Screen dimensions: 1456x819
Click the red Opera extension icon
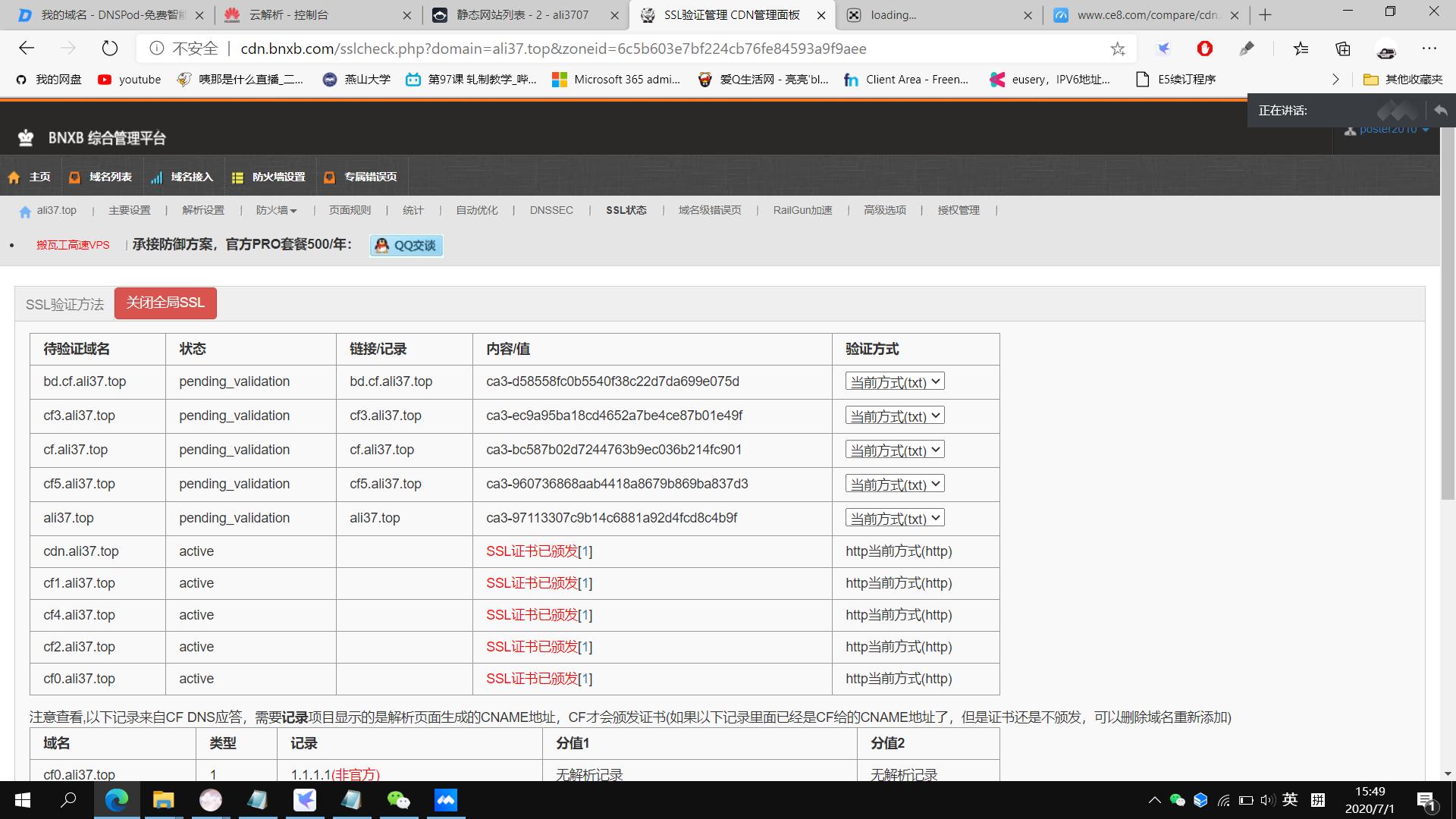[x=1204, y=49]
